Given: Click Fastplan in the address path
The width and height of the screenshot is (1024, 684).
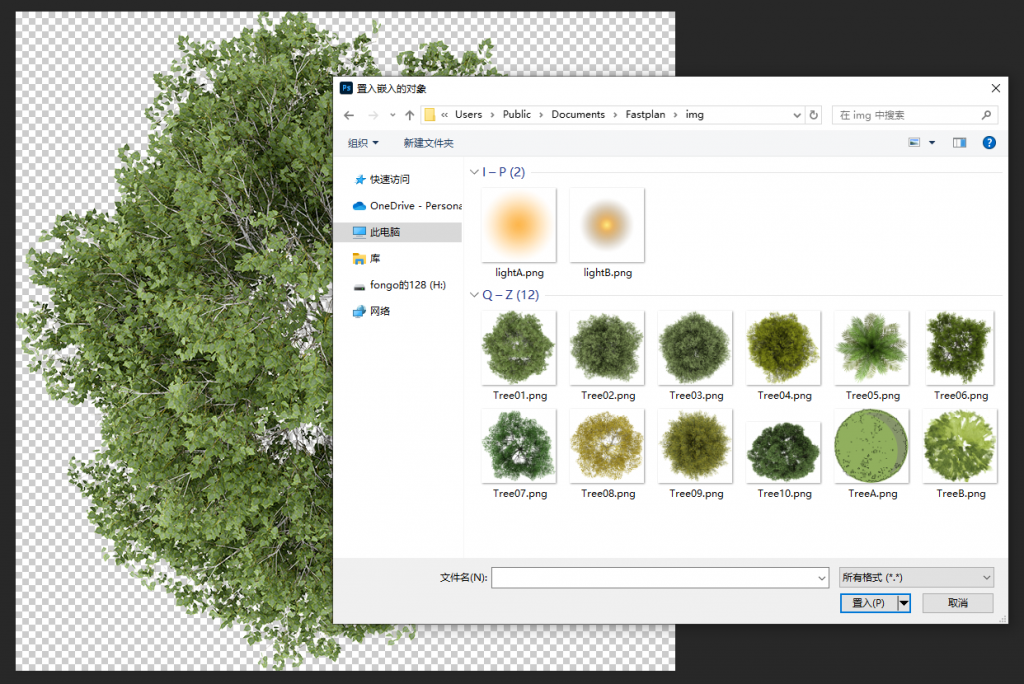Looking at the screenshot, I should point(645,114).
